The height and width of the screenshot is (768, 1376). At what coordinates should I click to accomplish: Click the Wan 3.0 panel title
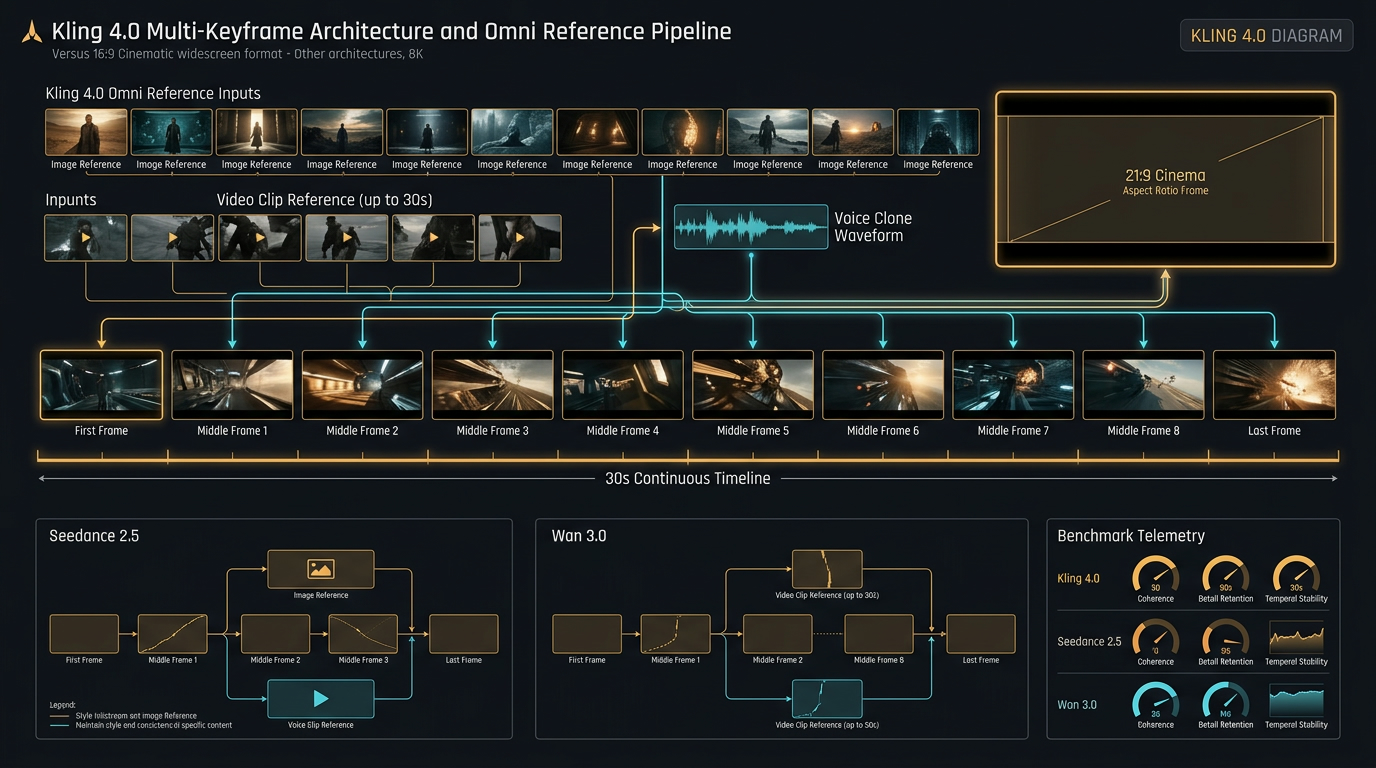tap(579, 536)
